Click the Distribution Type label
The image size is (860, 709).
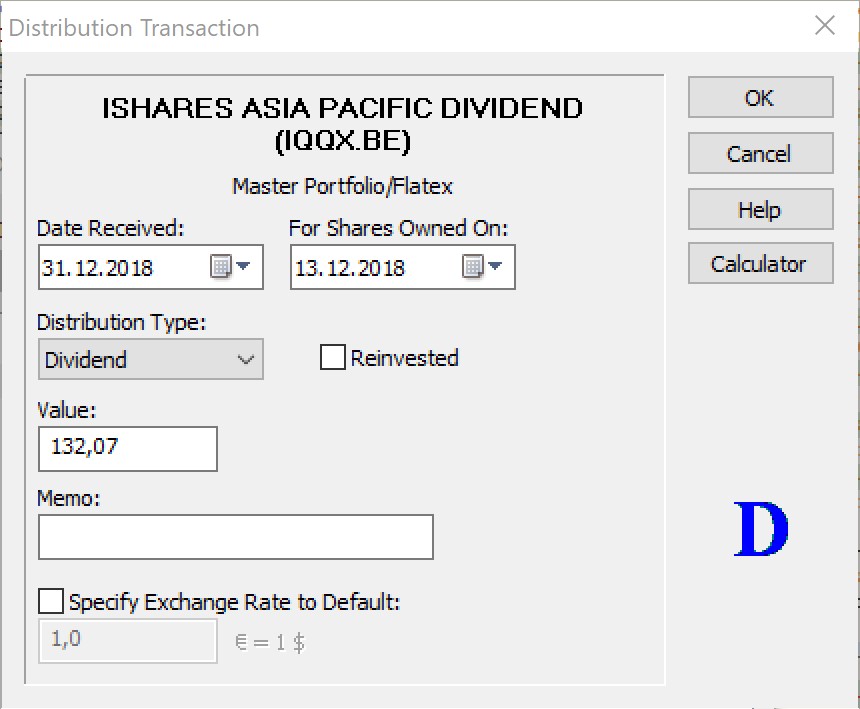(121, 322)
